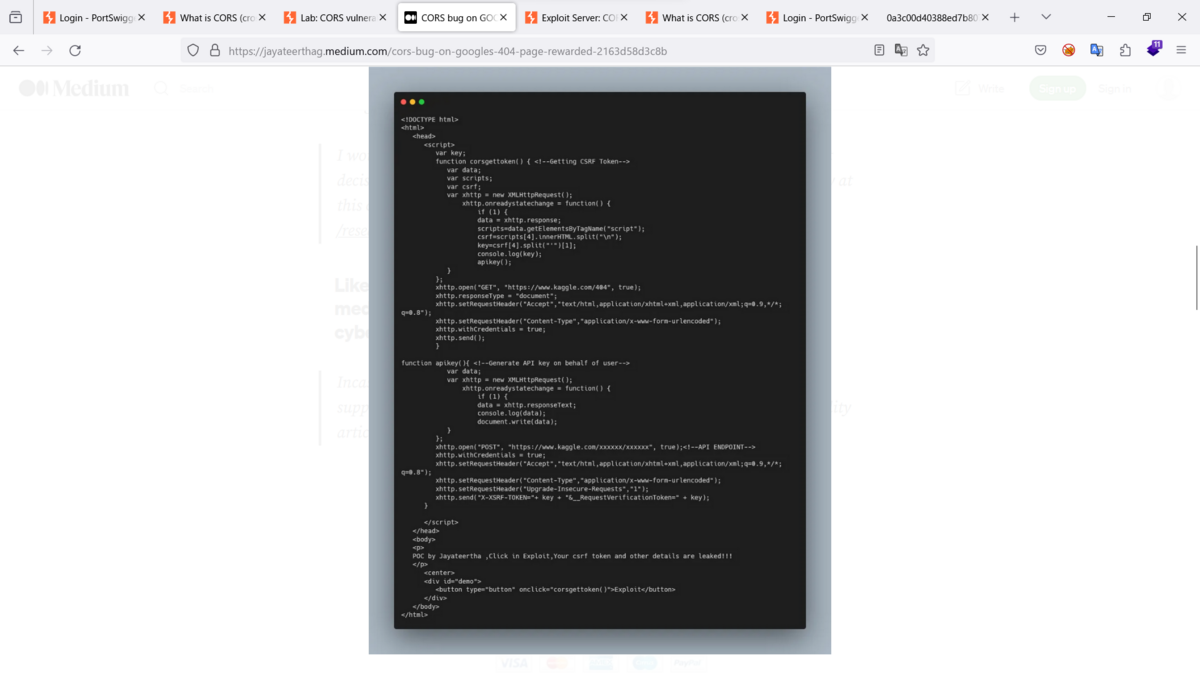This screenshot has height=675, width=1200.
Task: Open the orange blocker extension icon
Action: coord(1069,50)
